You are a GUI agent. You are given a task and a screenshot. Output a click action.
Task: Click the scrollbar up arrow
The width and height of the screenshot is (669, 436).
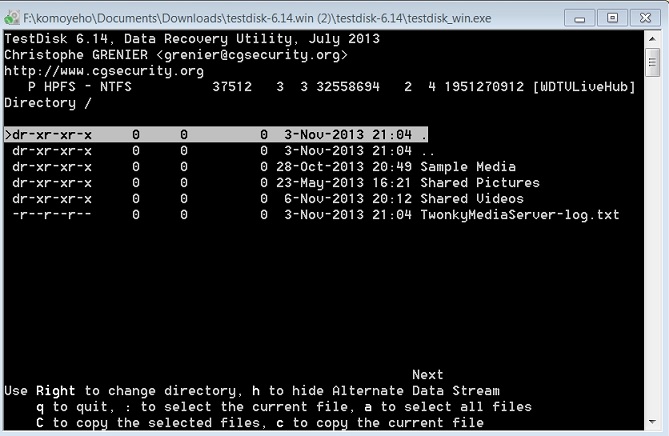652,39
